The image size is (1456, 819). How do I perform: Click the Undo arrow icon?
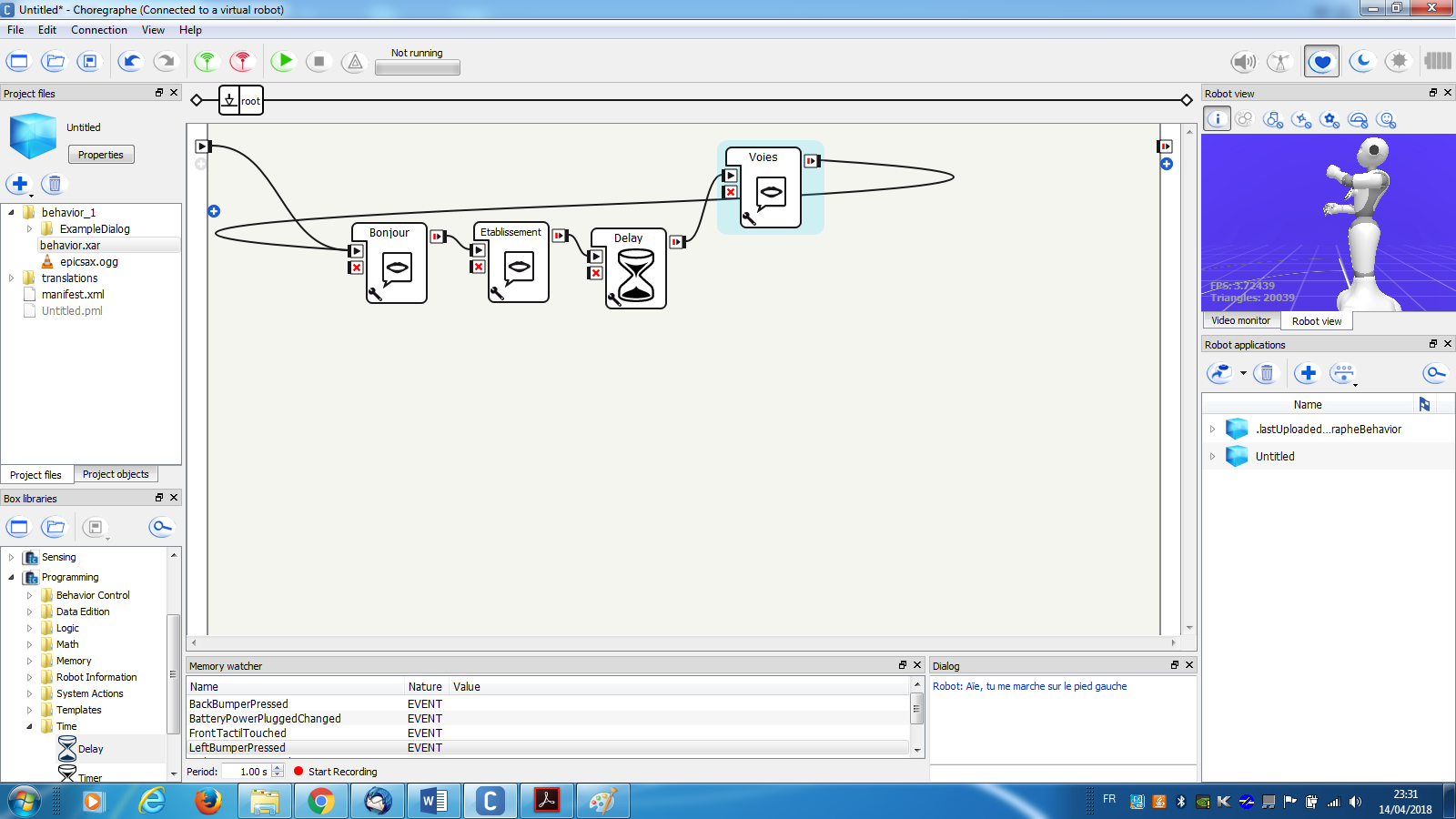[x=131, y=61]
